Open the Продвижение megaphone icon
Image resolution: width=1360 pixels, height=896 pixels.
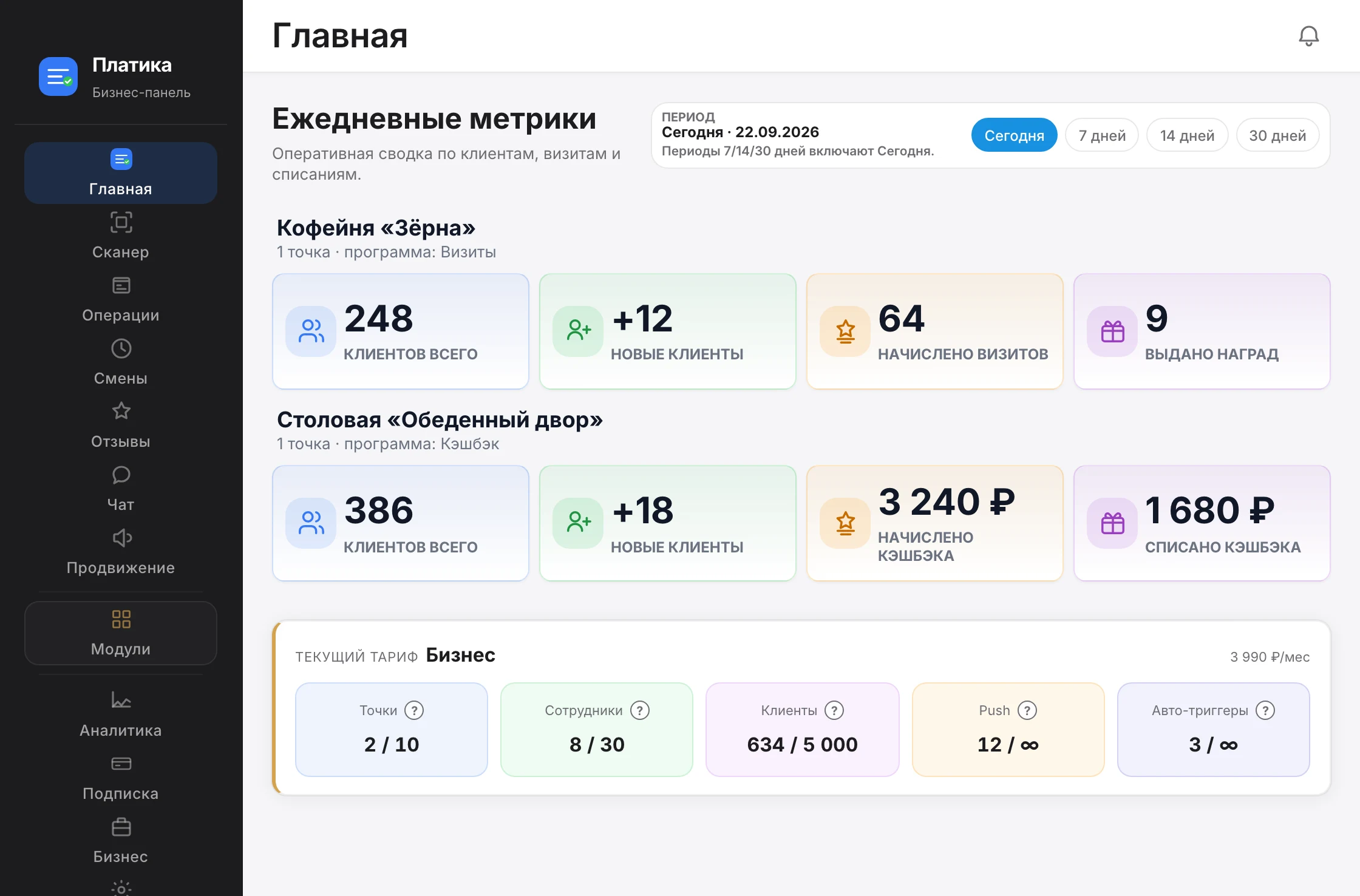point(121,538)
